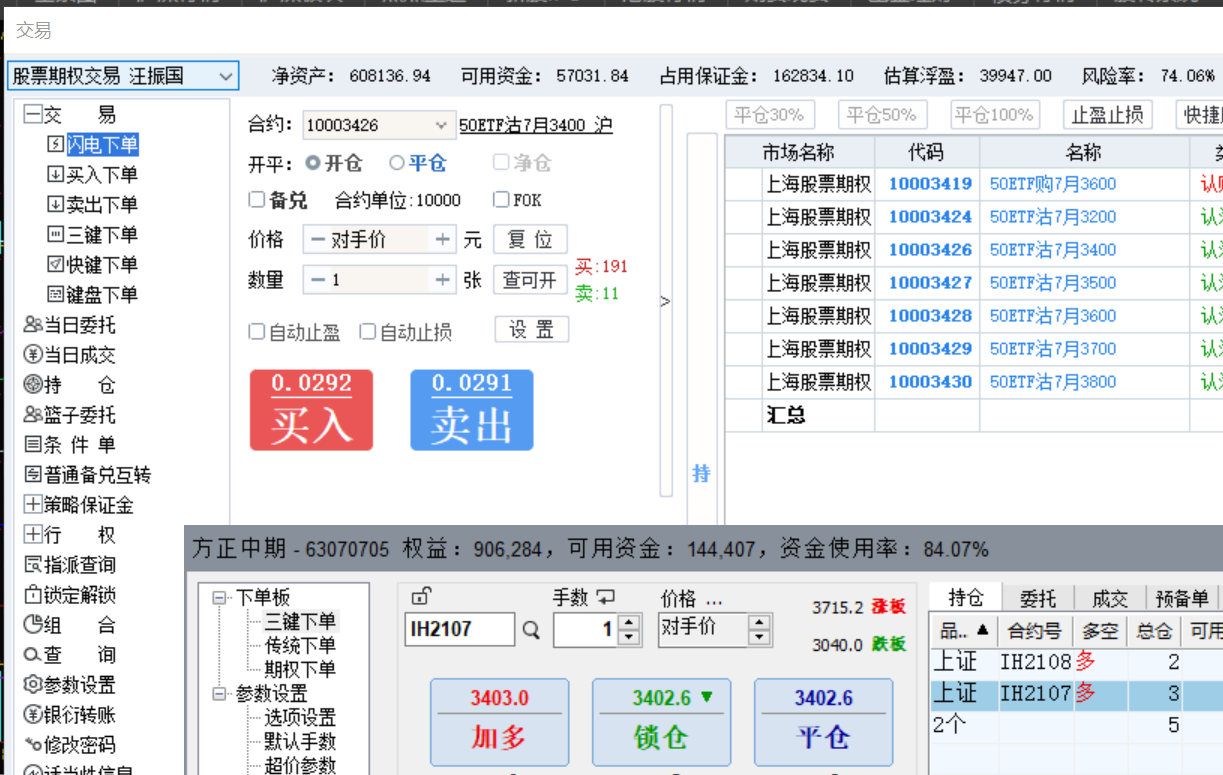The width and height of the screenshot is (1223, 775).
Task: Click the red 买入 button
Action: (x=311, y=411)
